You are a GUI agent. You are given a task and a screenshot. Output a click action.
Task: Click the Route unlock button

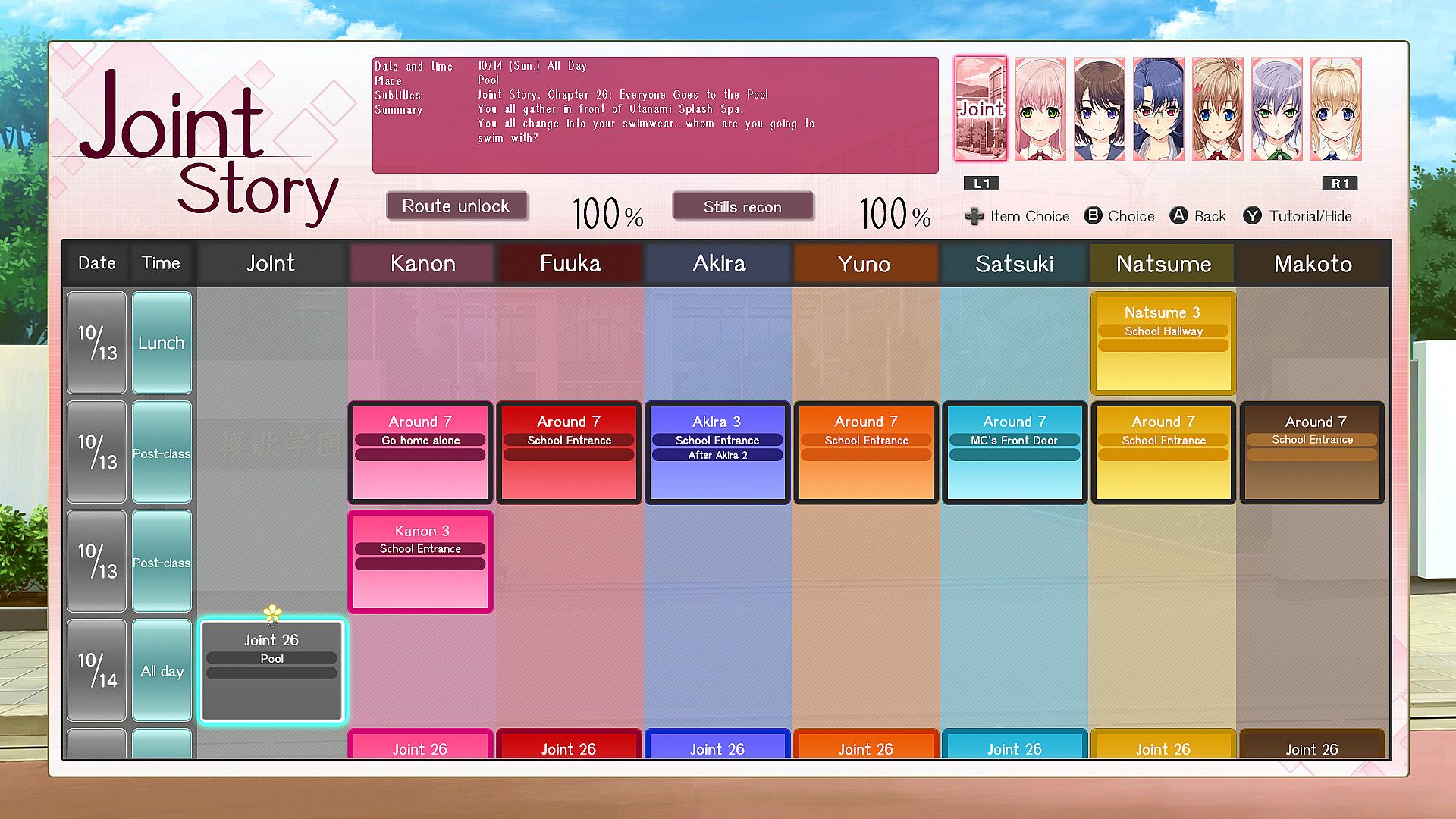point(456,206)
